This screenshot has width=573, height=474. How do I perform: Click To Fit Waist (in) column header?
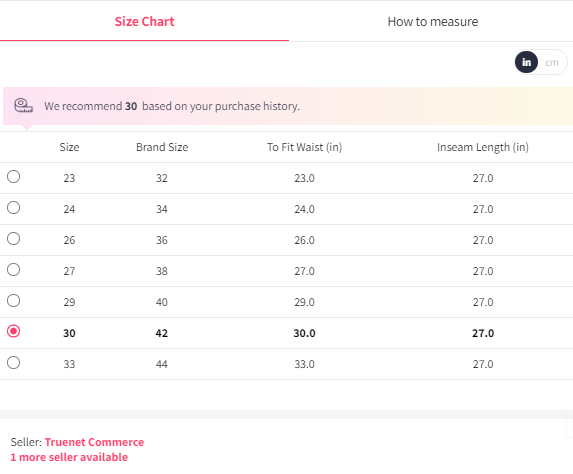[304, 147]
